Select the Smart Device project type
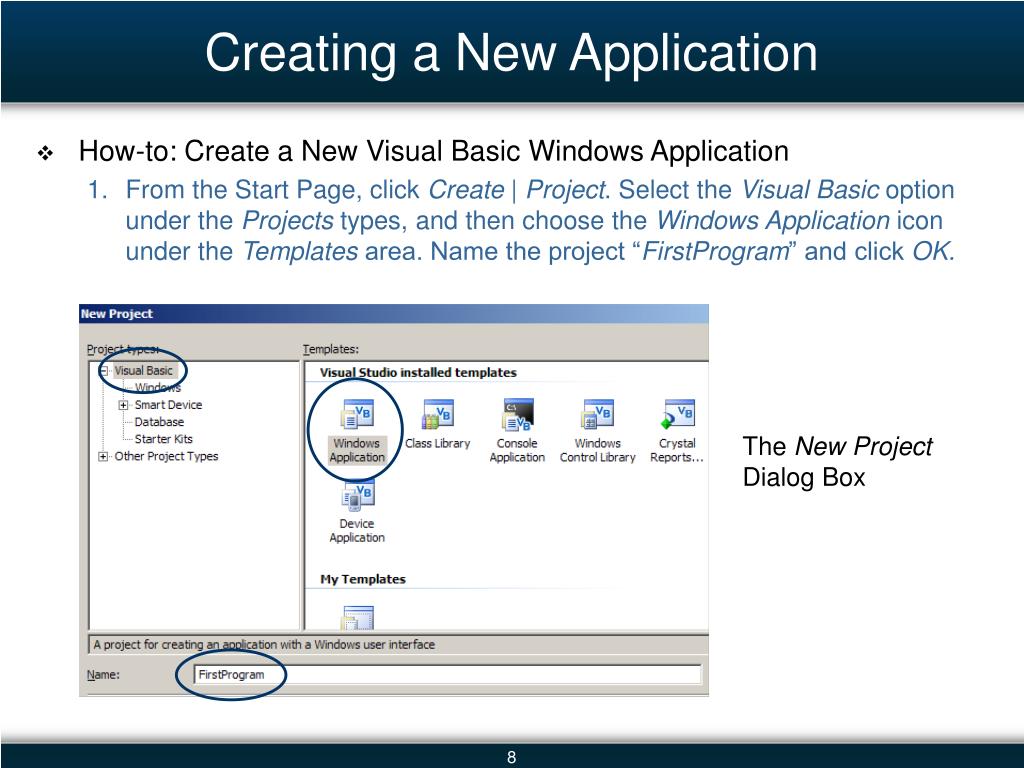 click(x=168, y=405)
